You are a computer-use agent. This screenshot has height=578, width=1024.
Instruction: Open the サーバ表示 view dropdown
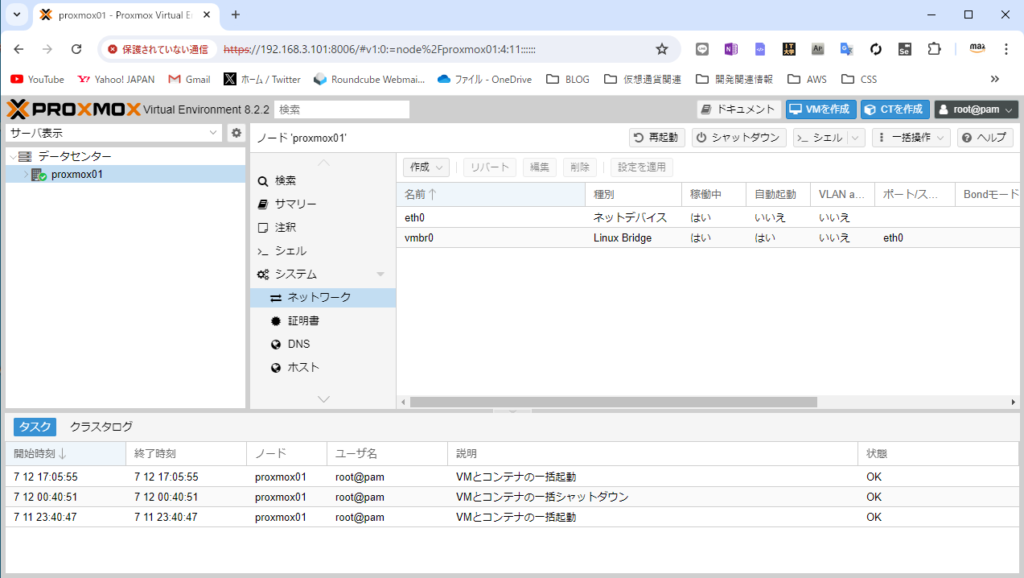pyautogui.click(x=114, y=133)
